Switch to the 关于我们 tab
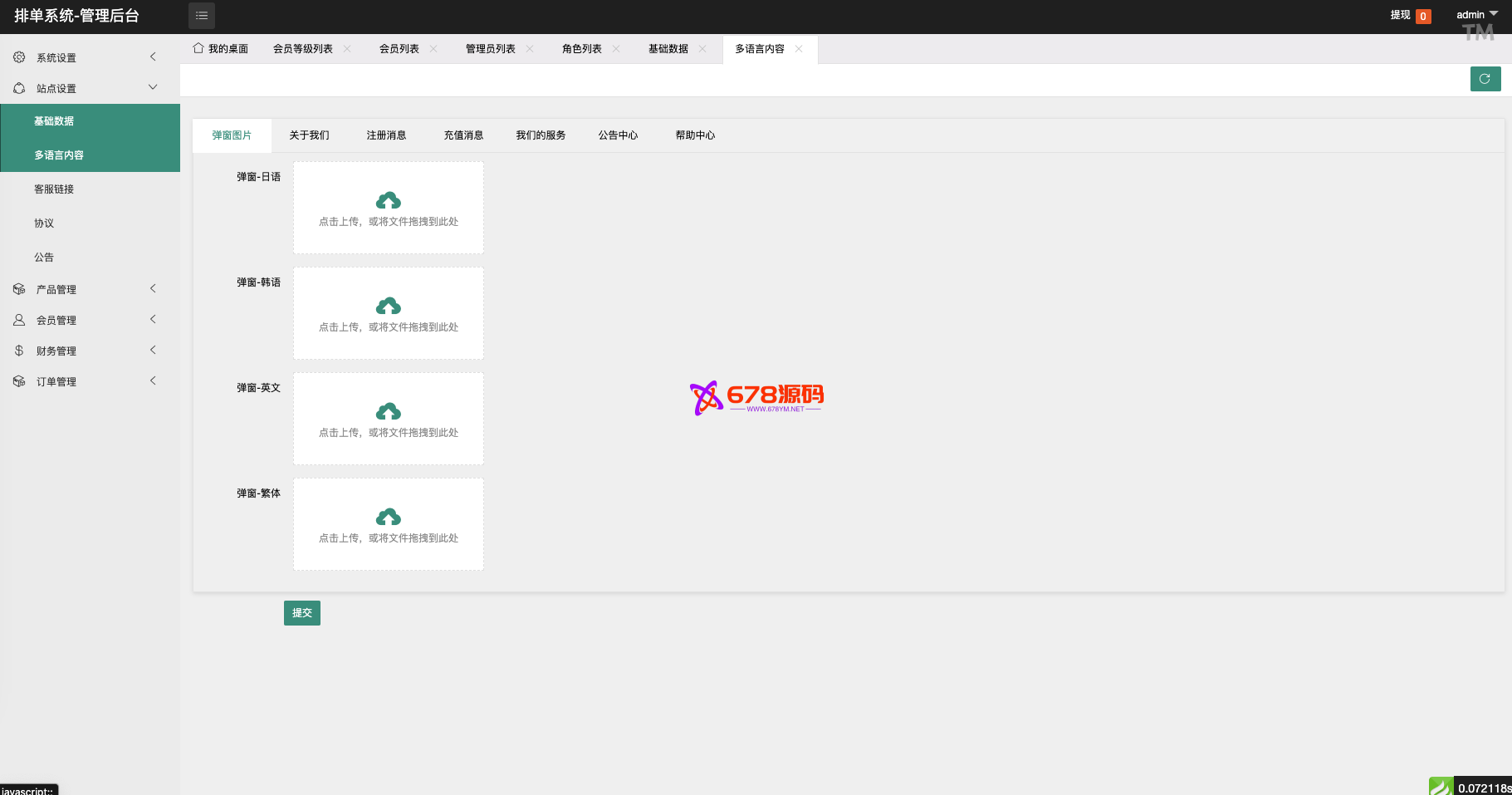This screenshot has height=795, width=1512. (x=309, y=135)
